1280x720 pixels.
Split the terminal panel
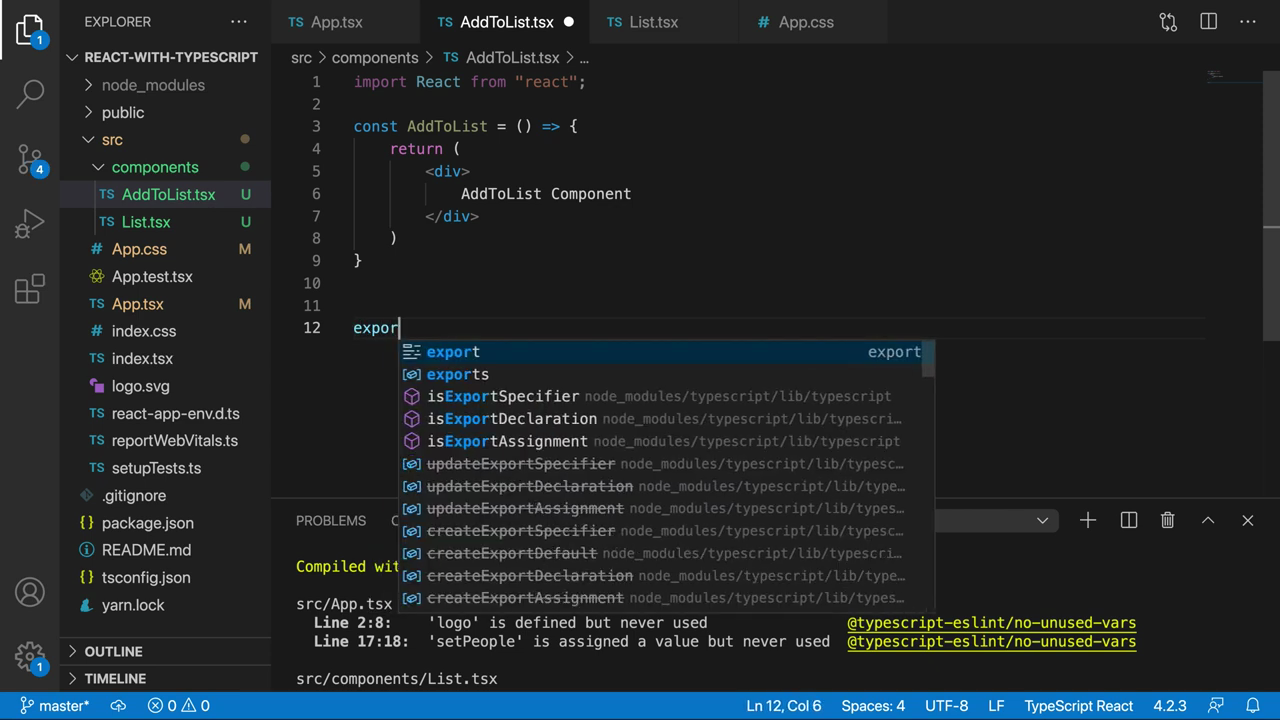pos(1129,520)
